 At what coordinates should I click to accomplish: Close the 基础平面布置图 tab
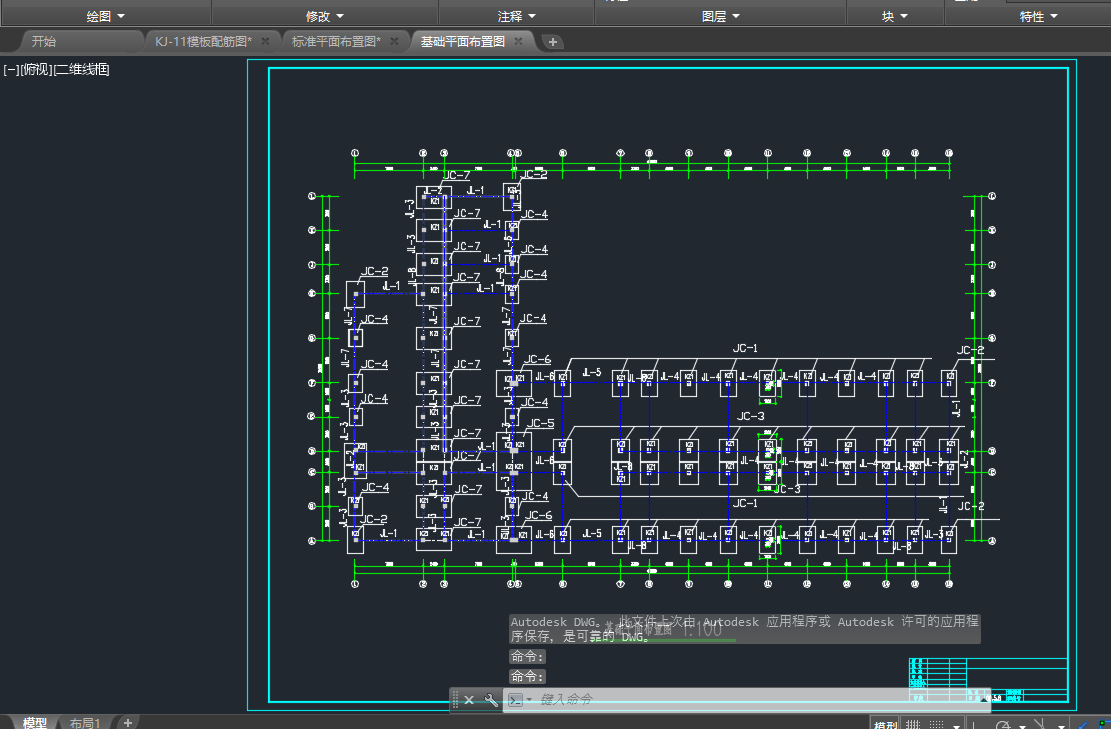point(518,41)
